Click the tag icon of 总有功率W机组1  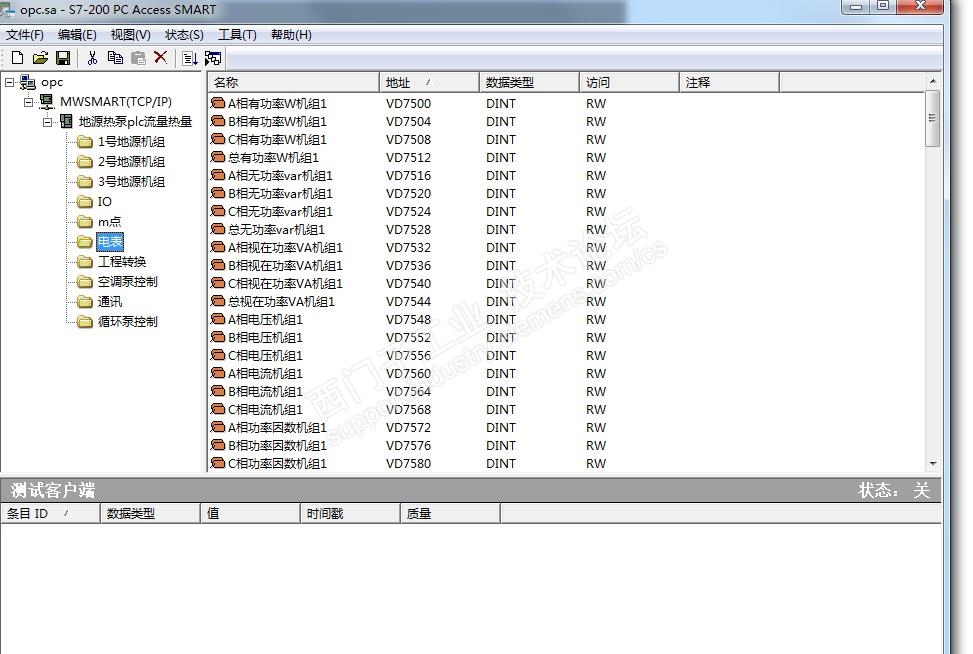[218, 157]
